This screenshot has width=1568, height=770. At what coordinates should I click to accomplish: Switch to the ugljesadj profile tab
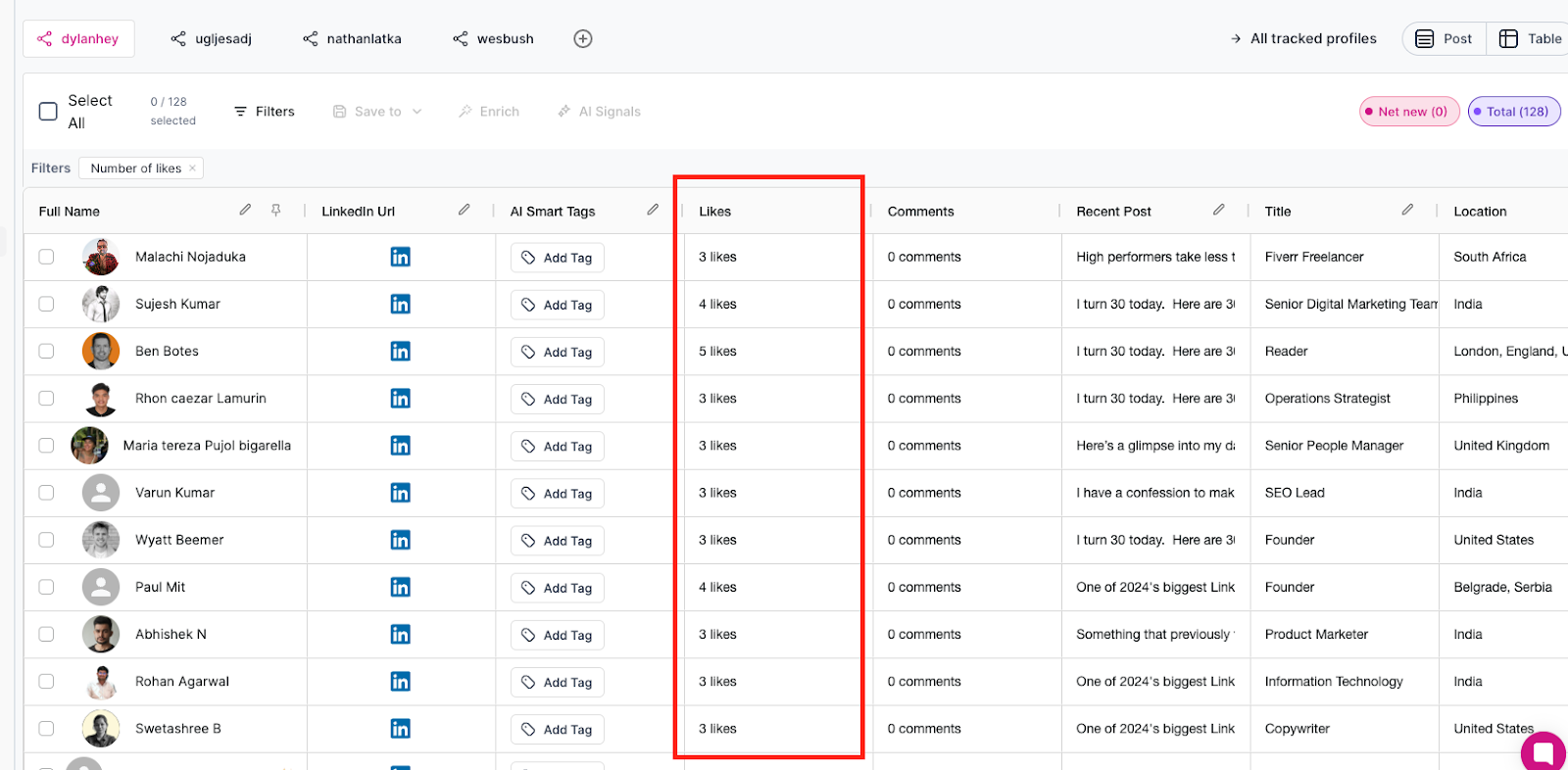[x=212, y=39]
